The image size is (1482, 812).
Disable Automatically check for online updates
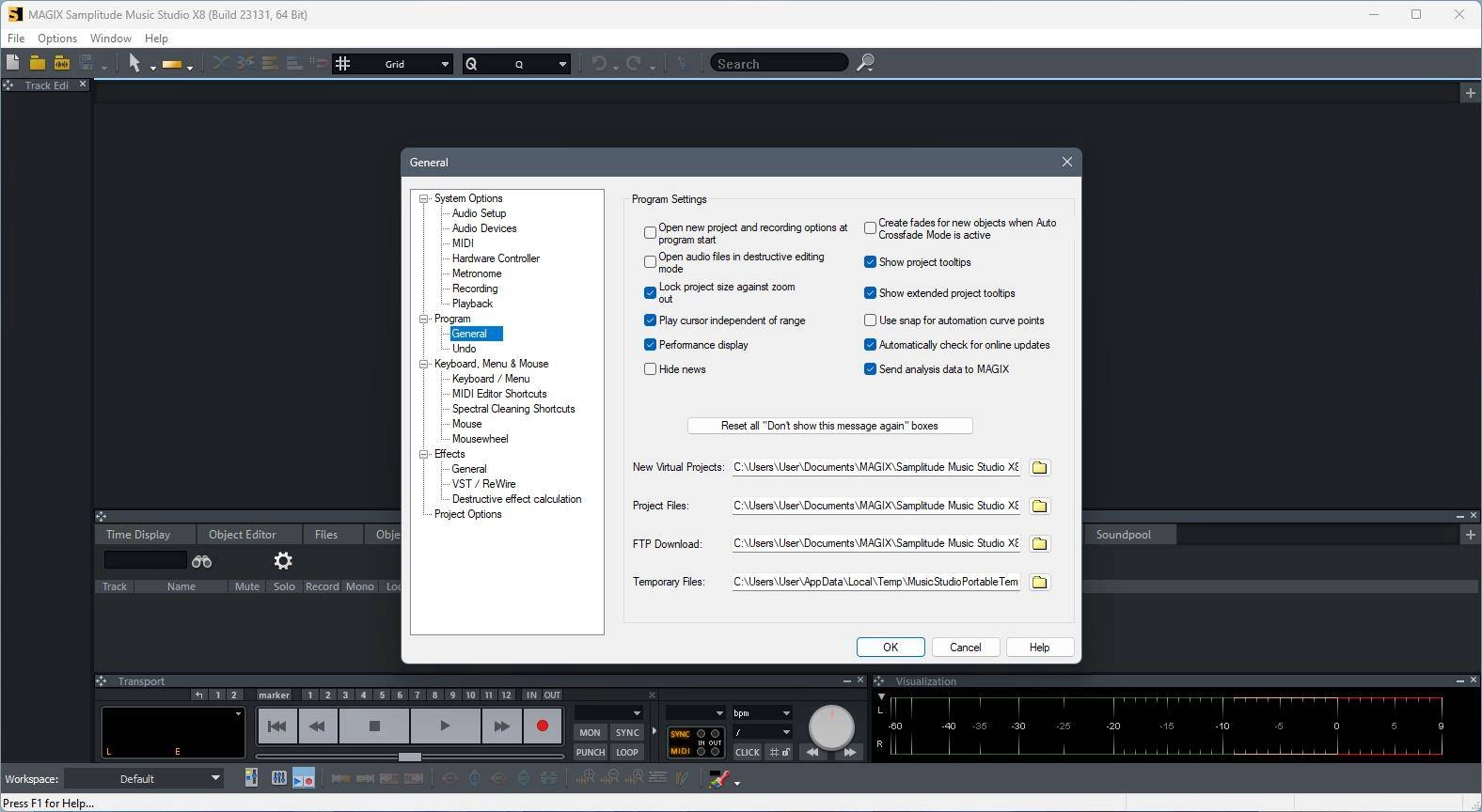(x=870, y=345)
